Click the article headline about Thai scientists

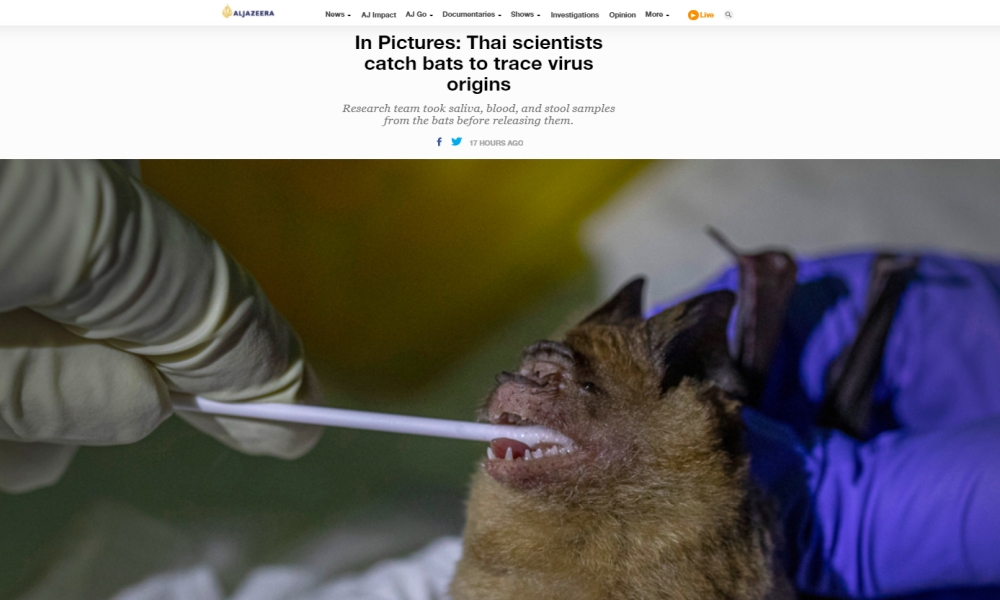click(x=478, y=63)
